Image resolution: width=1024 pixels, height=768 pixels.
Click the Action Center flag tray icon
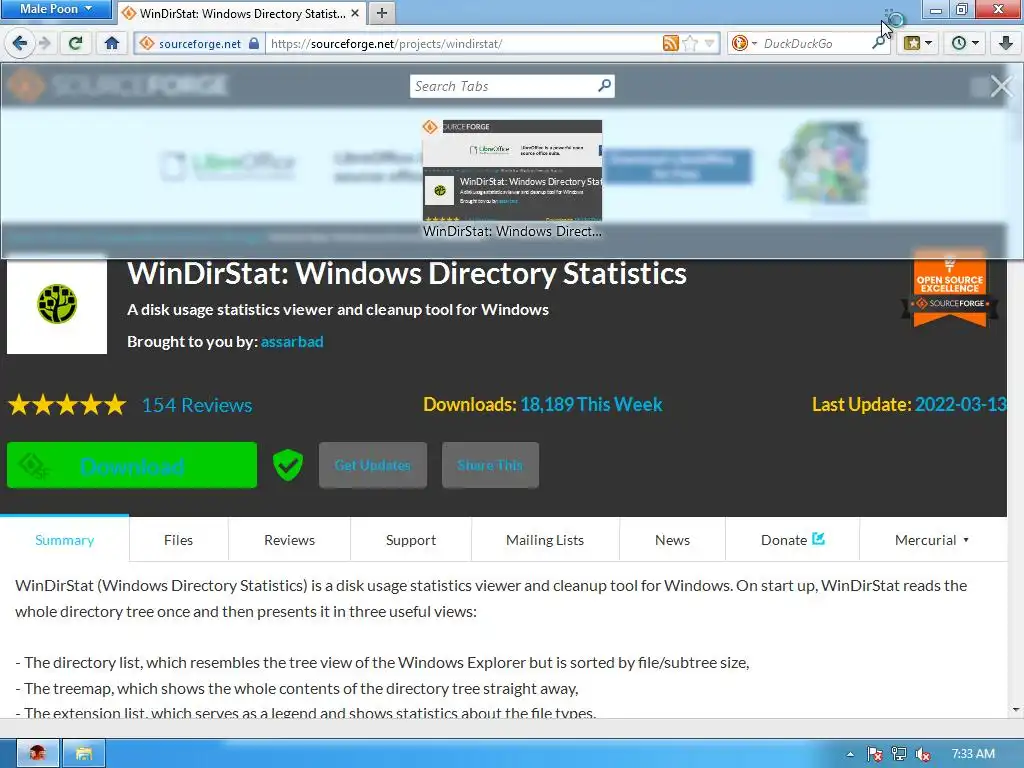click(875, 754)
